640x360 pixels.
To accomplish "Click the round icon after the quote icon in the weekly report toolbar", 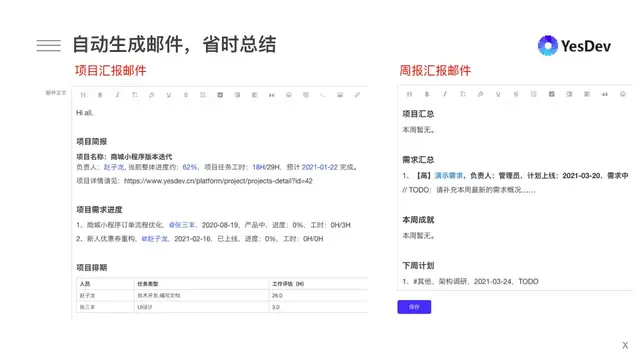I will 622,94.
